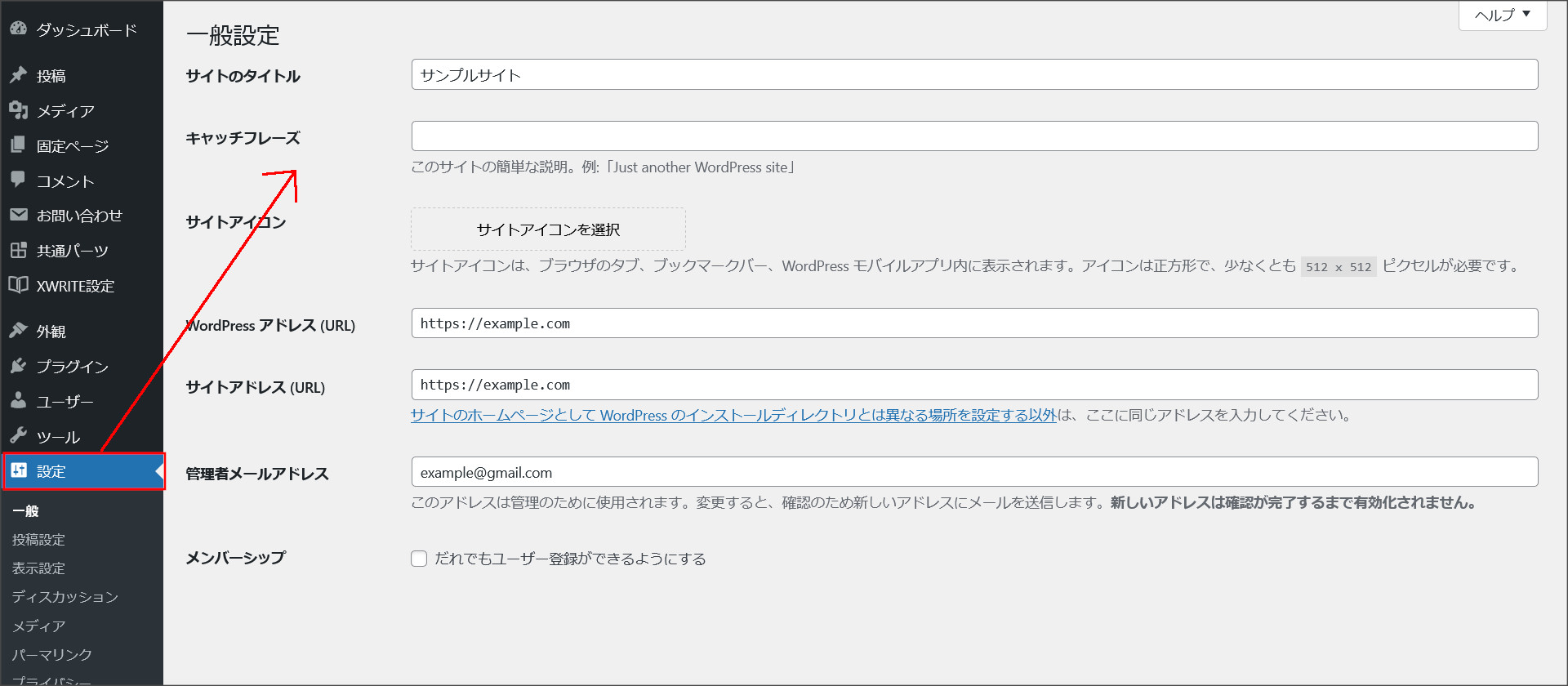1568x686 pixels.
Task: Enable だれでもユーザー登録 membership checkbox
Action: click(419, 559)
